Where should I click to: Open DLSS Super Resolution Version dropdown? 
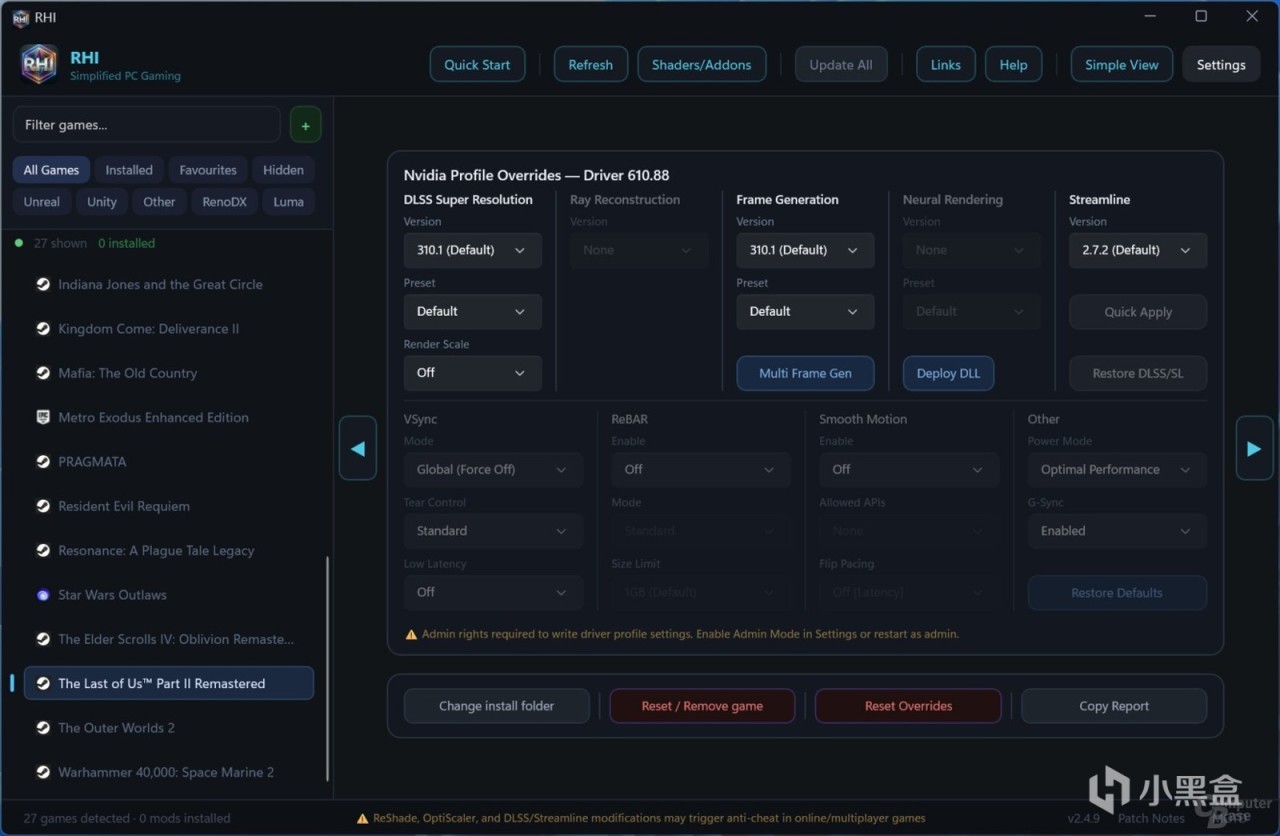click(x=472, y=250)
